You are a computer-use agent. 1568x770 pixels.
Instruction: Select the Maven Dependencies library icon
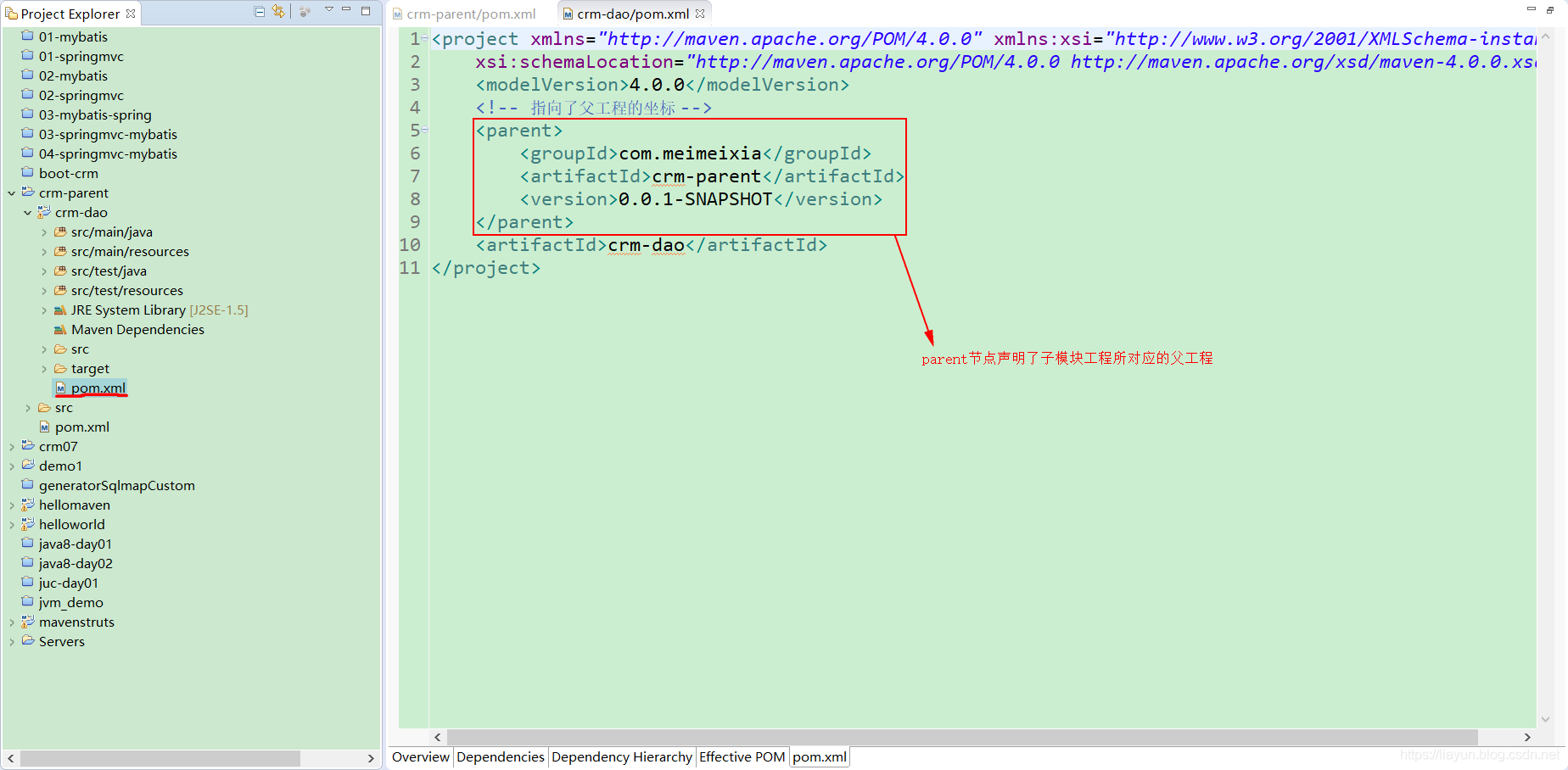pyautogui.click(x=60, y=329)
